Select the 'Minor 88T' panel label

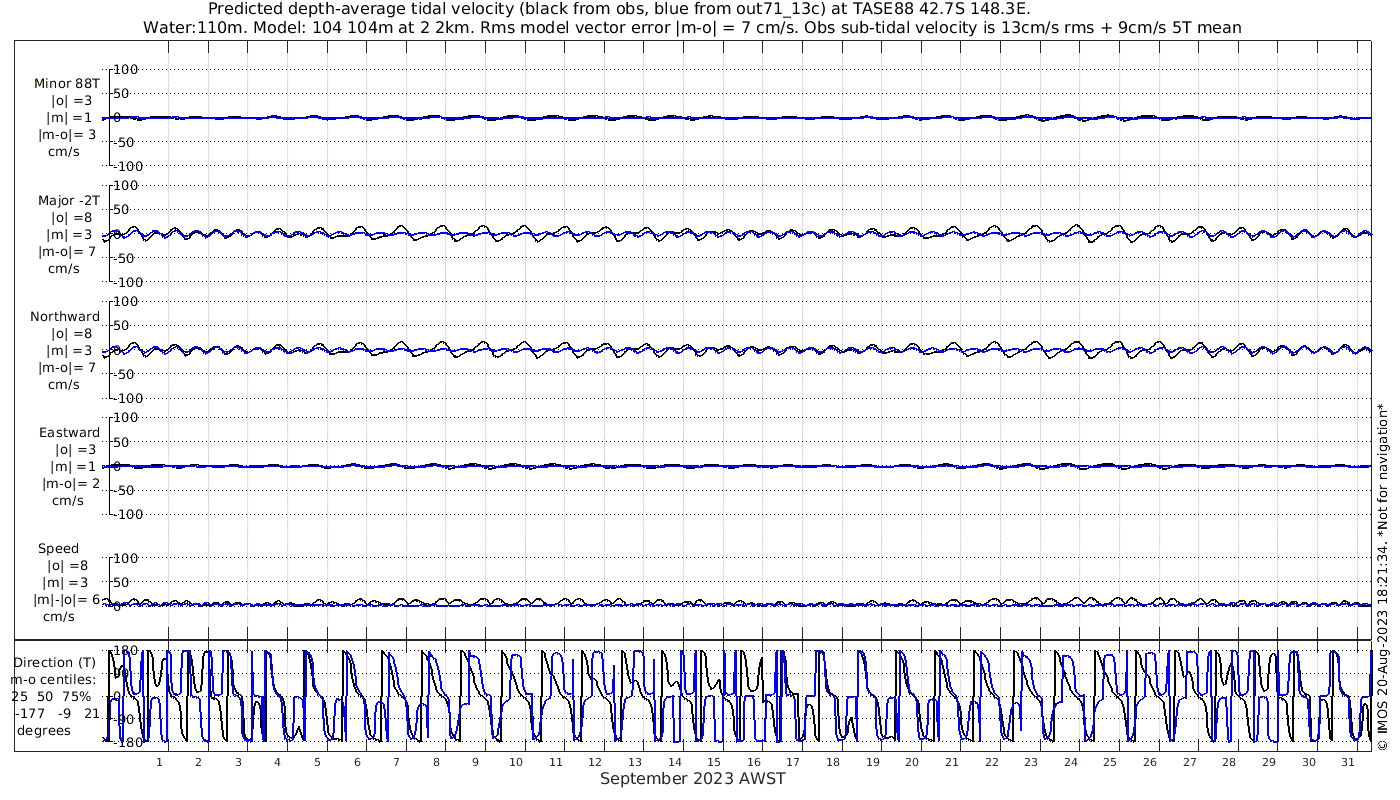pos(67,84)
